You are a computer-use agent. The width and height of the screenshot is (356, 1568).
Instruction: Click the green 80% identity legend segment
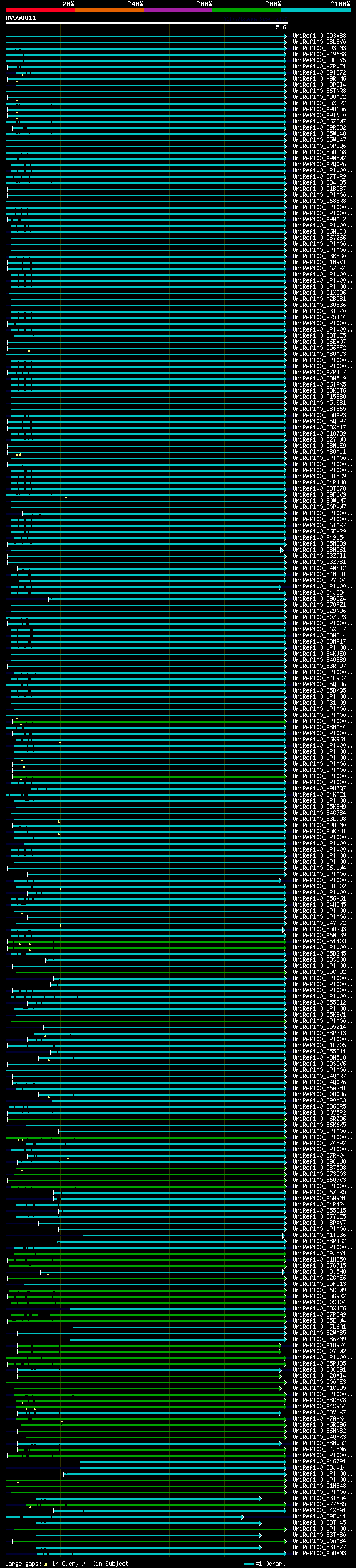[247, 10]
